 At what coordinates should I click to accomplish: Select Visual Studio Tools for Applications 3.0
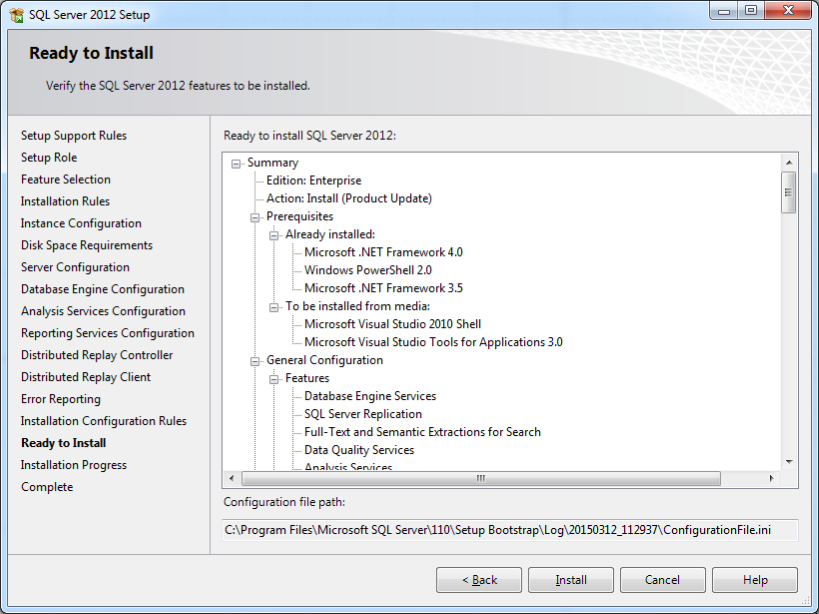[434, 343]
